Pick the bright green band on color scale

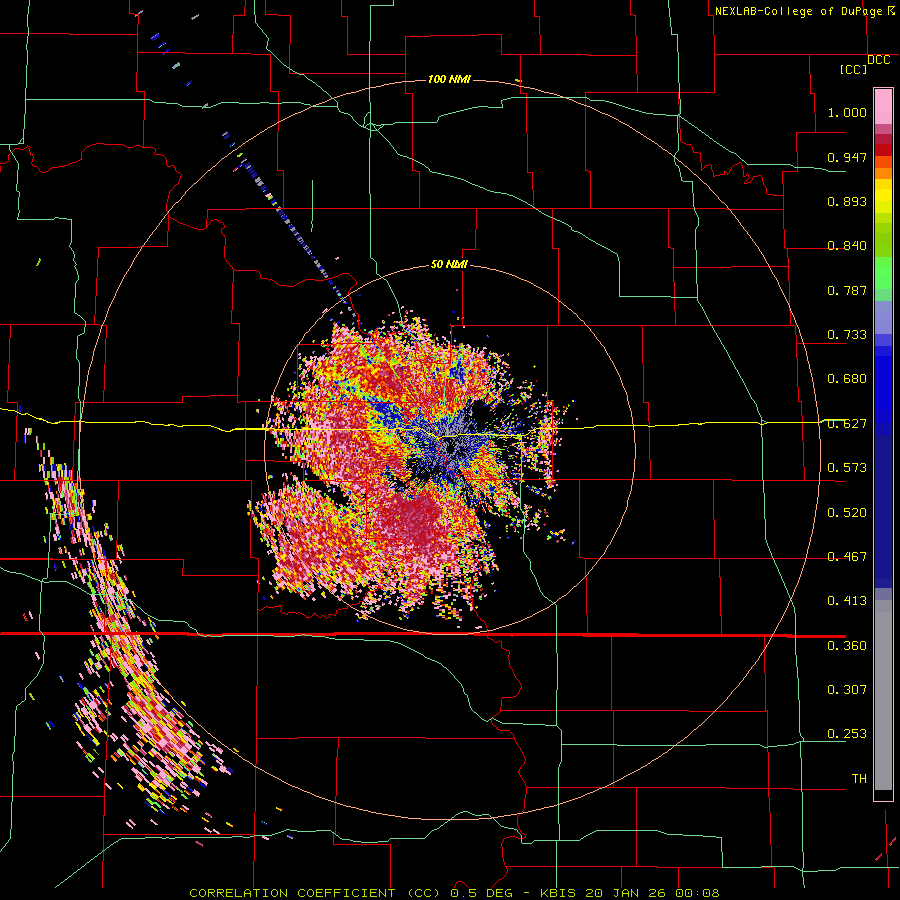pos(883,273)
